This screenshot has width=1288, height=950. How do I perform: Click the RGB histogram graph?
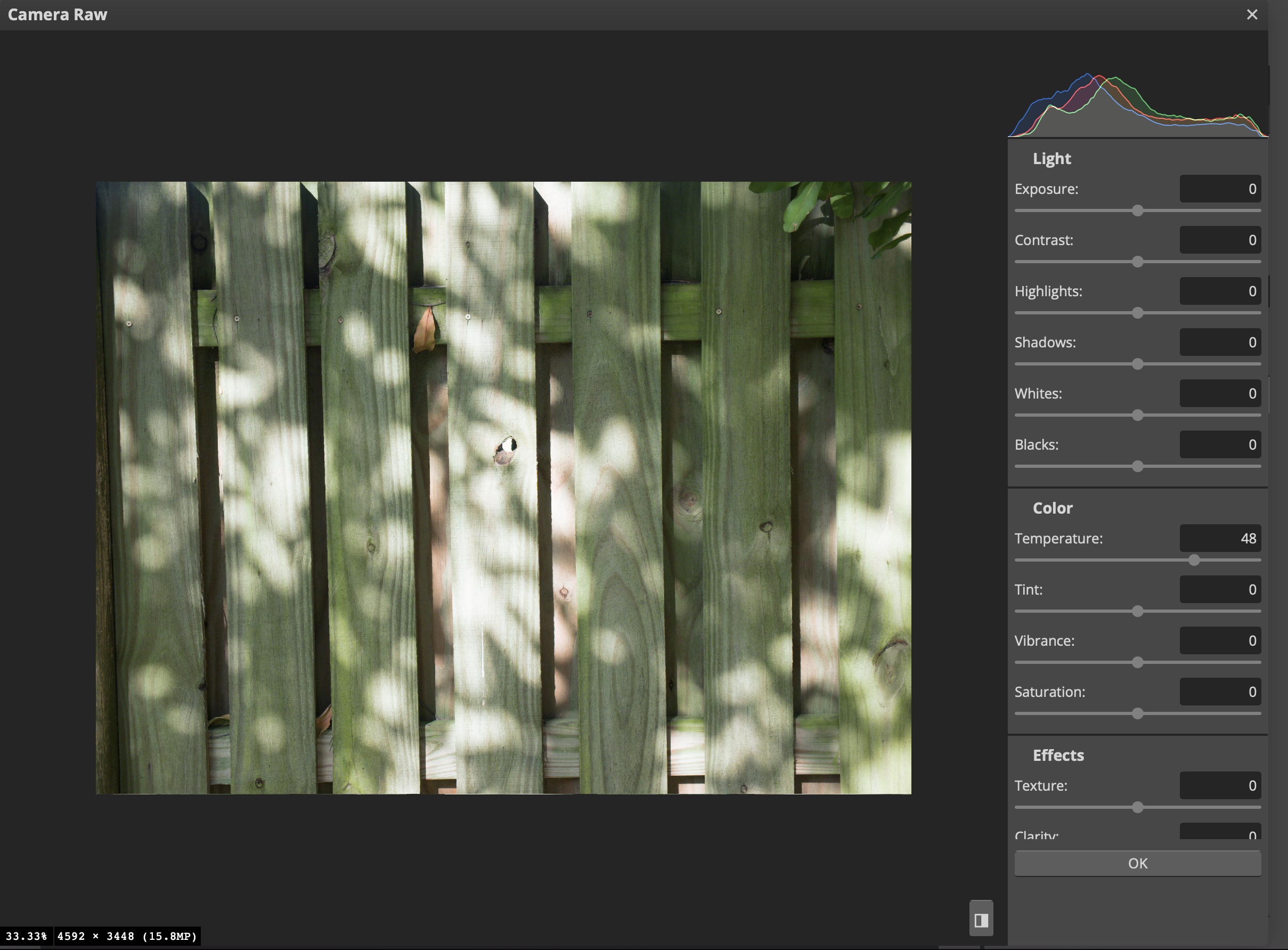tap(1137, 107)
